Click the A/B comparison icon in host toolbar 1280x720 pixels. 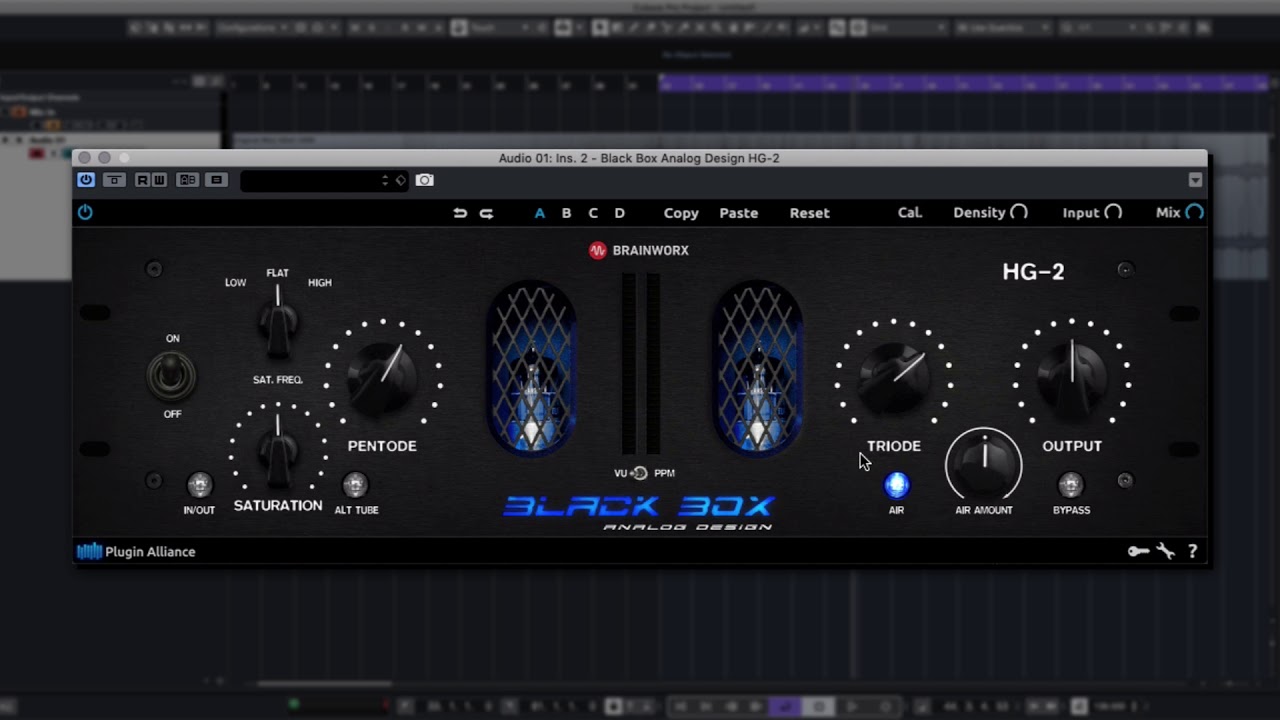187,180
